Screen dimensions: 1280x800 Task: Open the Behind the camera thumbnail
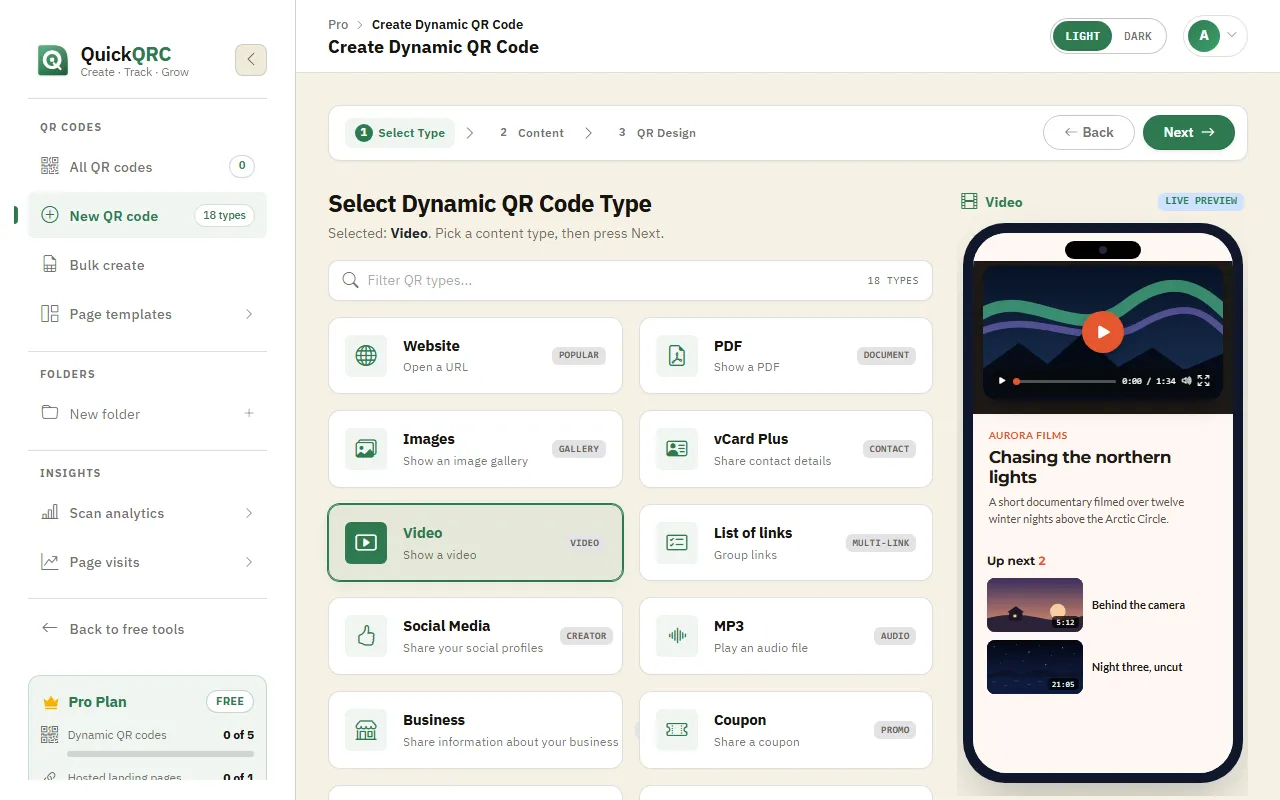tap(1035, 605)
